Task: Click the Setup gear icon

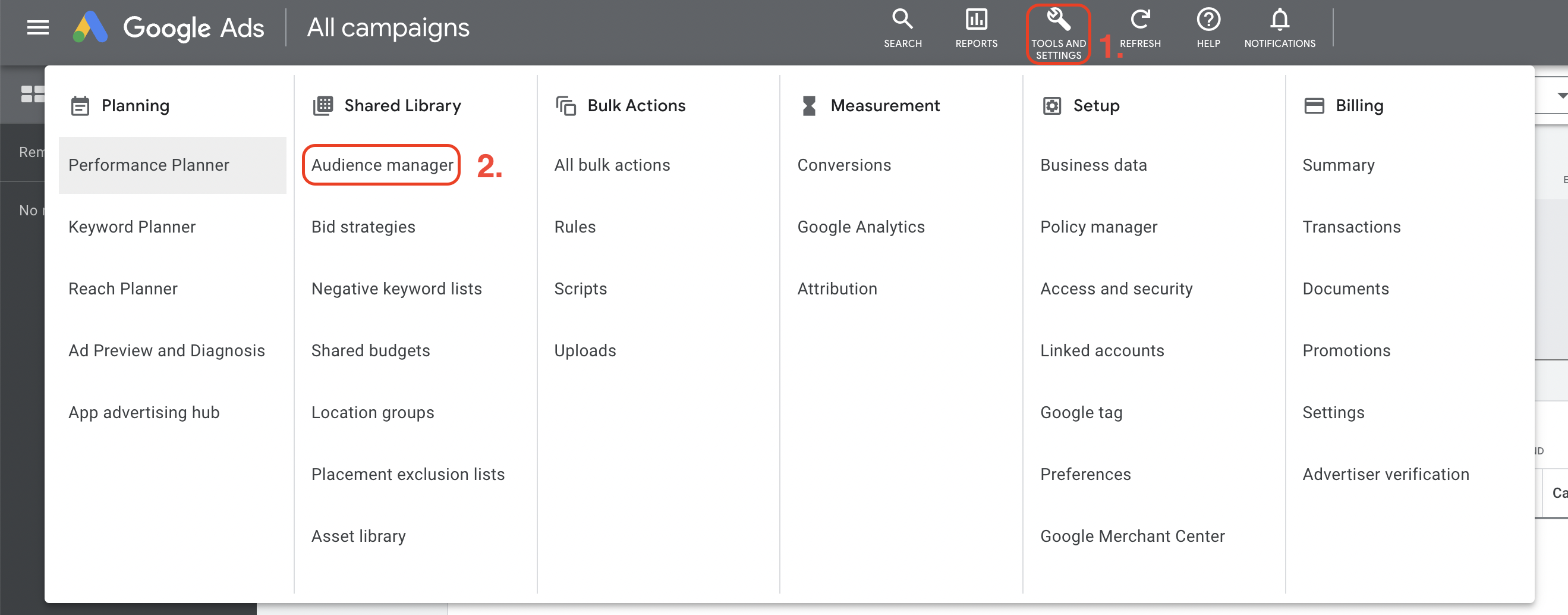Action: pos(1051,106)
